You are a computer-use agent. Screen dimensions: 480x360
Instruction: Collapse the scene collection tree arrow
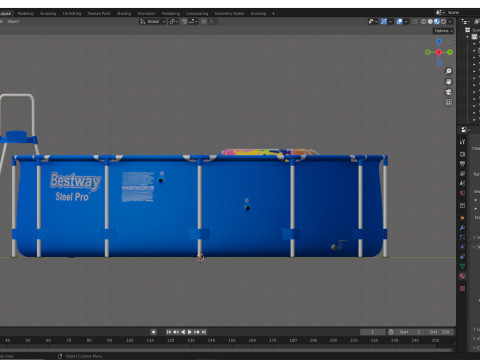(x=468, y=37)
